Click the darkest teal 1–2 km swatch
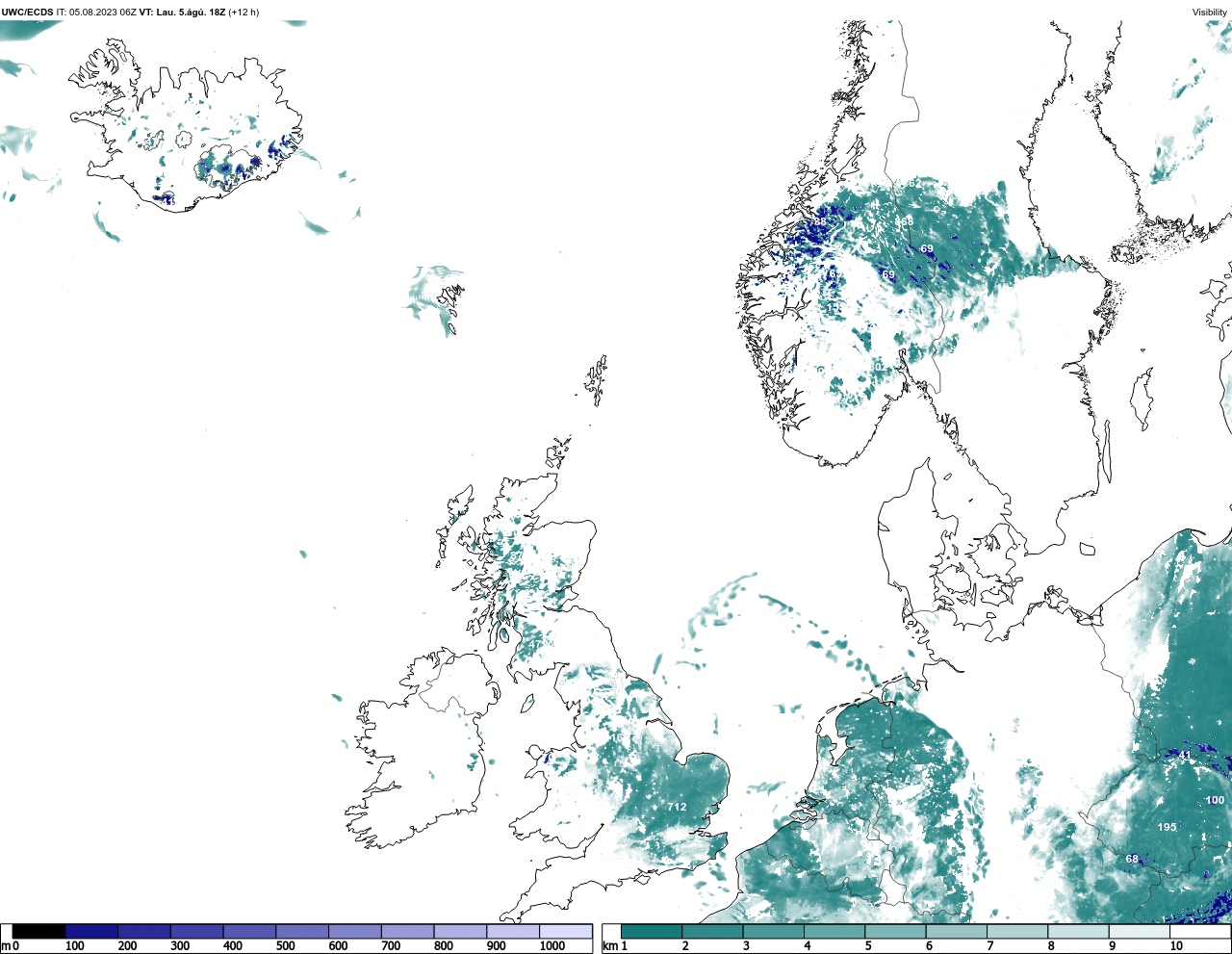 pos(652,931)
